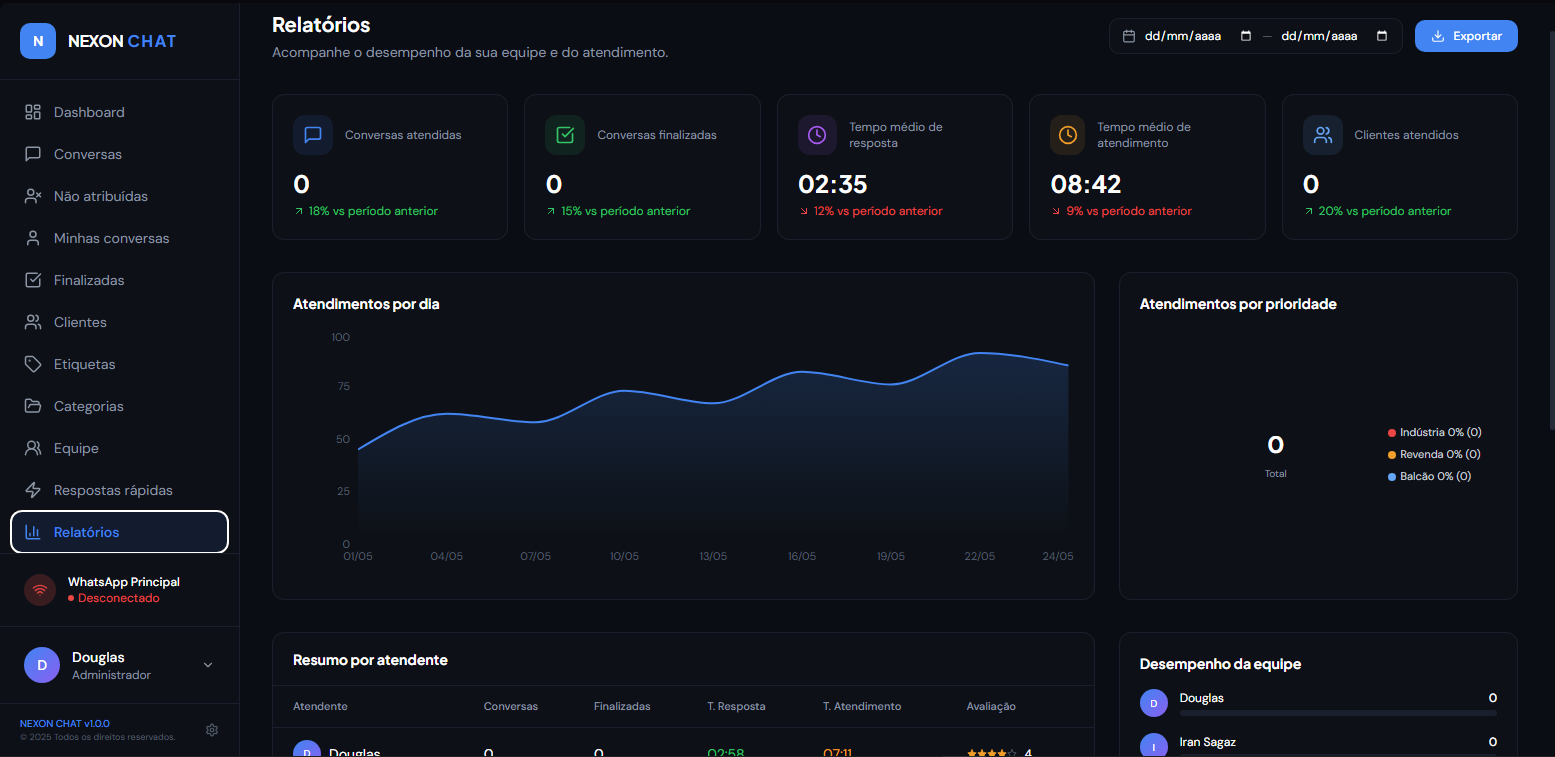Click the Conversas speech bubble icon
1555x757 pixels.
[x=33, y=154]
